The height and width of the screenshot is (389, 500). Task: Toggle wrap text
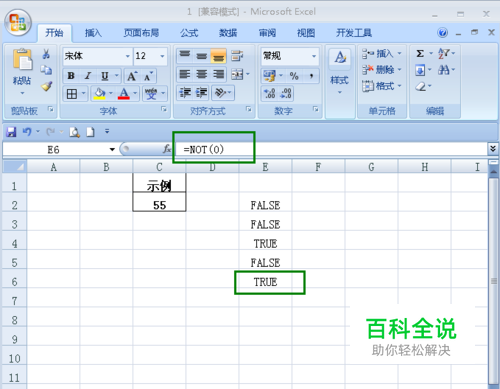[x=237, y=55]
